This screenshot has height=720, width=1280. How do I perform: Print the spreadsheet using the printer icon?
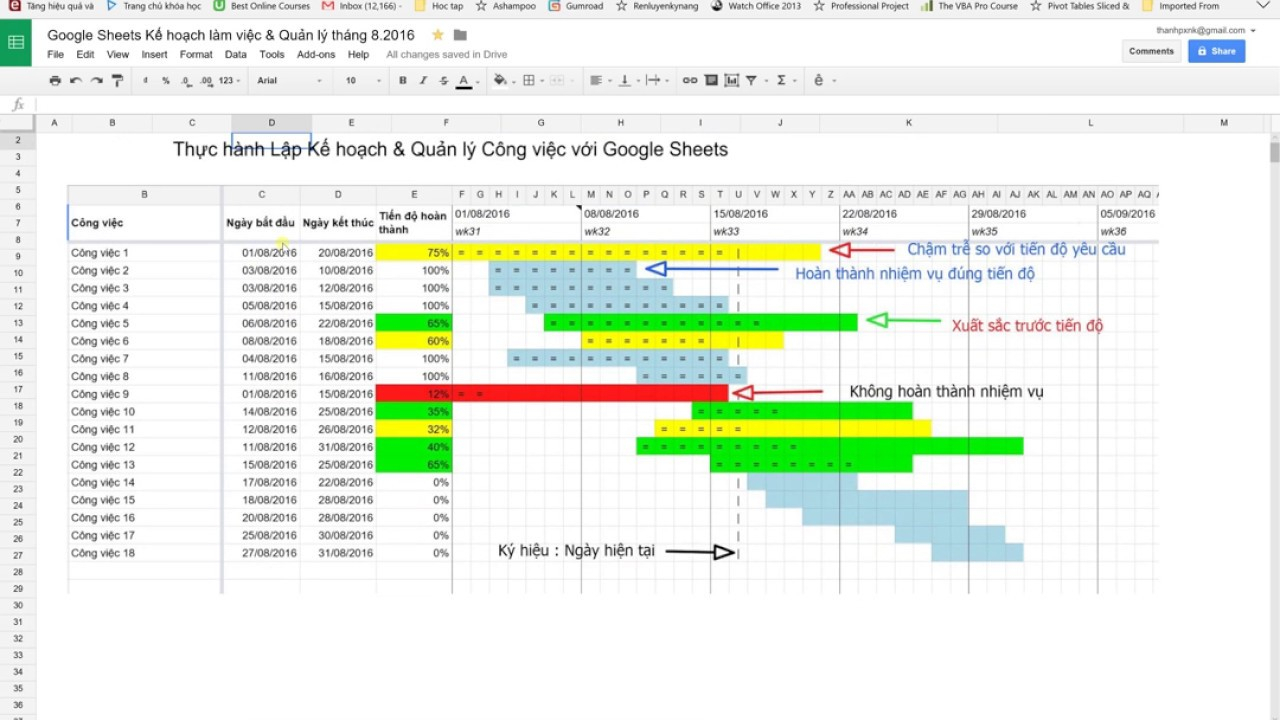click(x=55, y=80)
